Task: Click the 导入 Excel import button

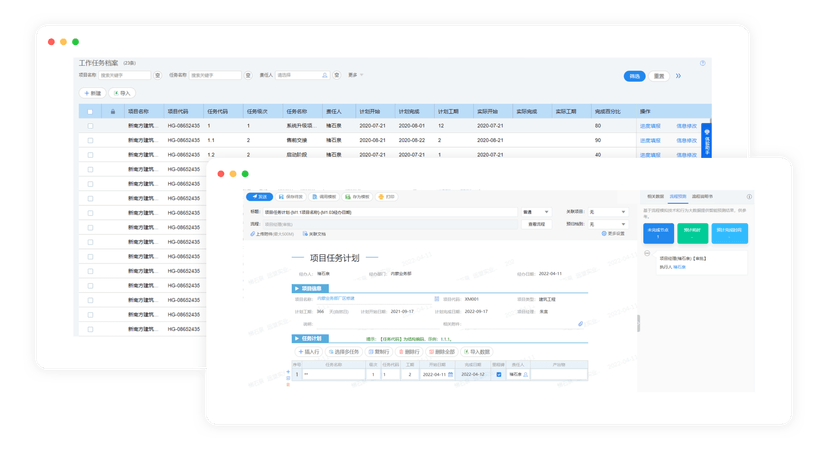Action: [x=122, y=93]
